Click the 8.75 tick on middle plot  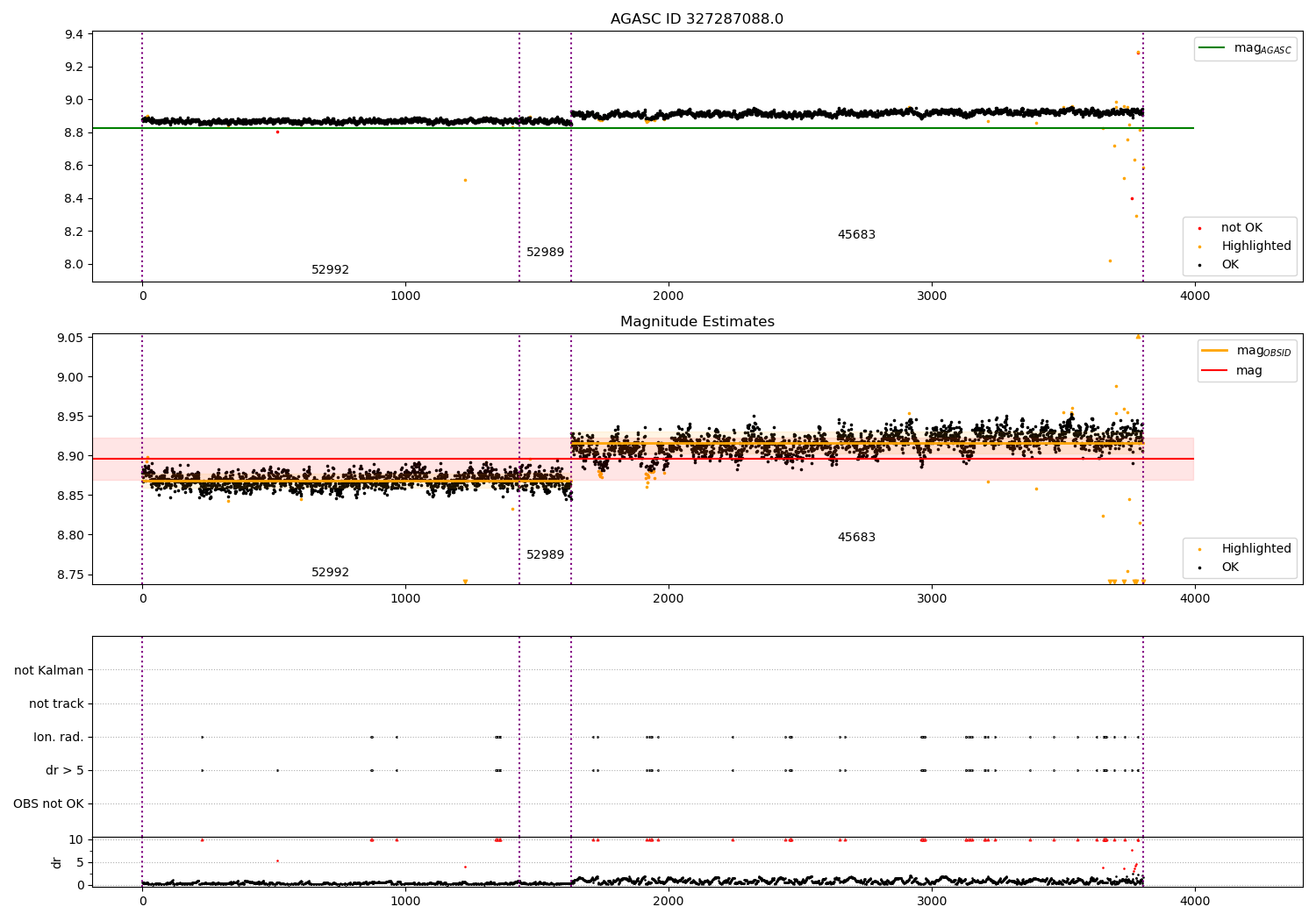click(x=70, y=575)
